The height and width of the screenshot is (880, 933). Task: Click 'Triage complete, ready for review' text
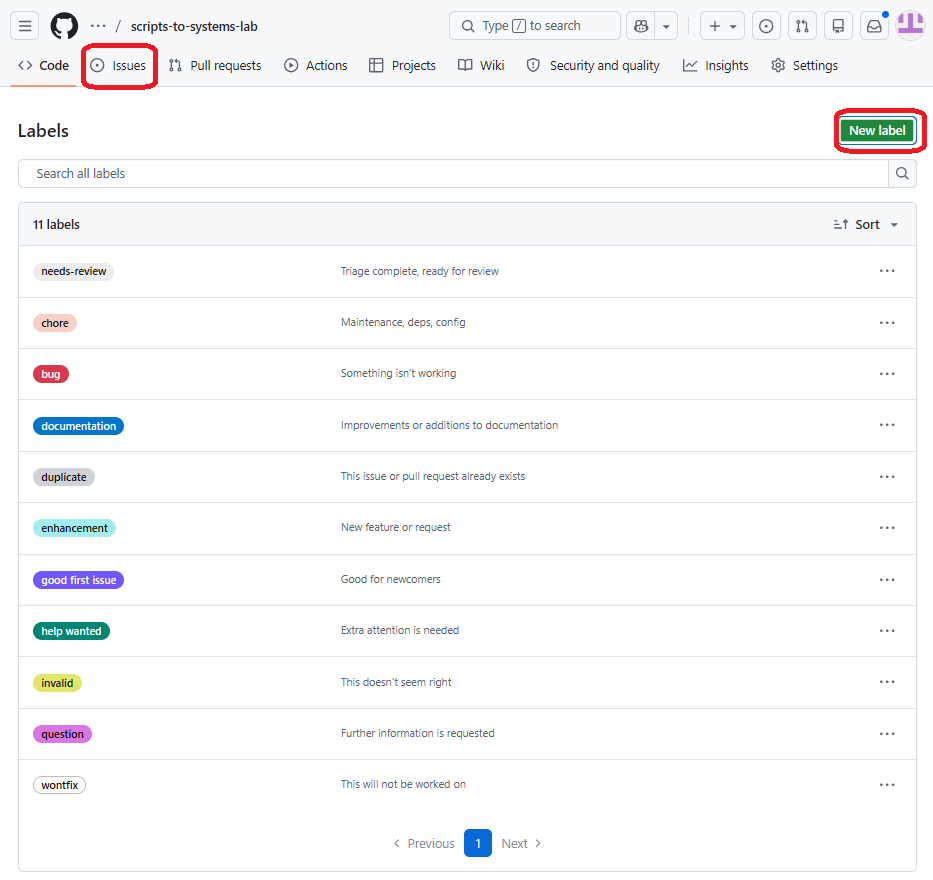[419, 271]
